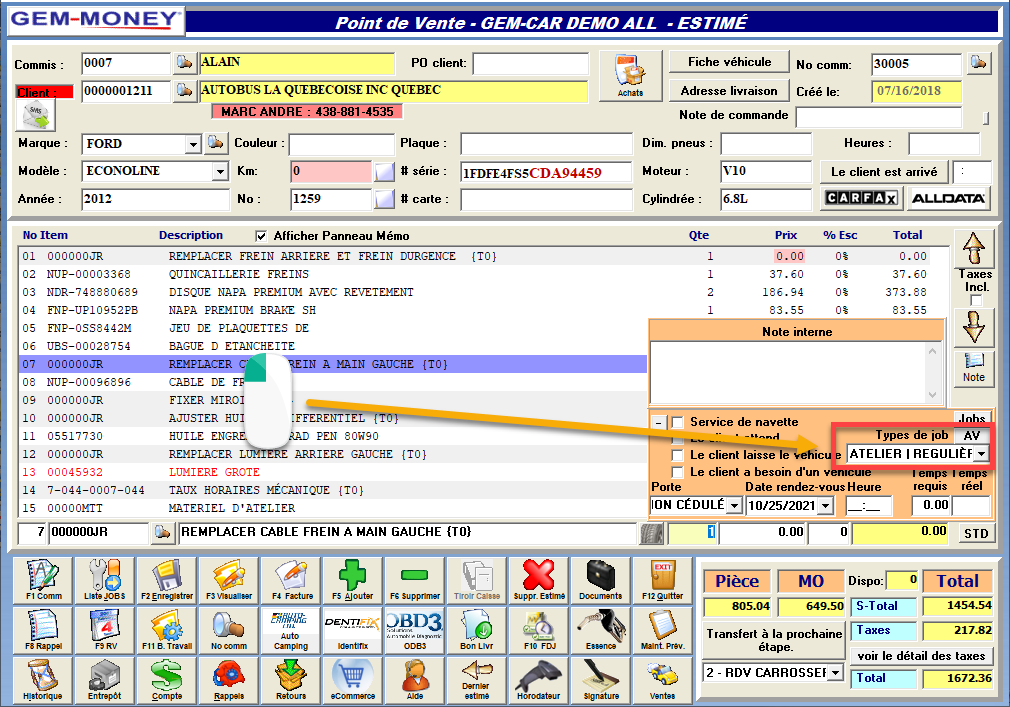1010x707 pixels.
Task: Check Service de navette
Action: [x=677, y=422]
